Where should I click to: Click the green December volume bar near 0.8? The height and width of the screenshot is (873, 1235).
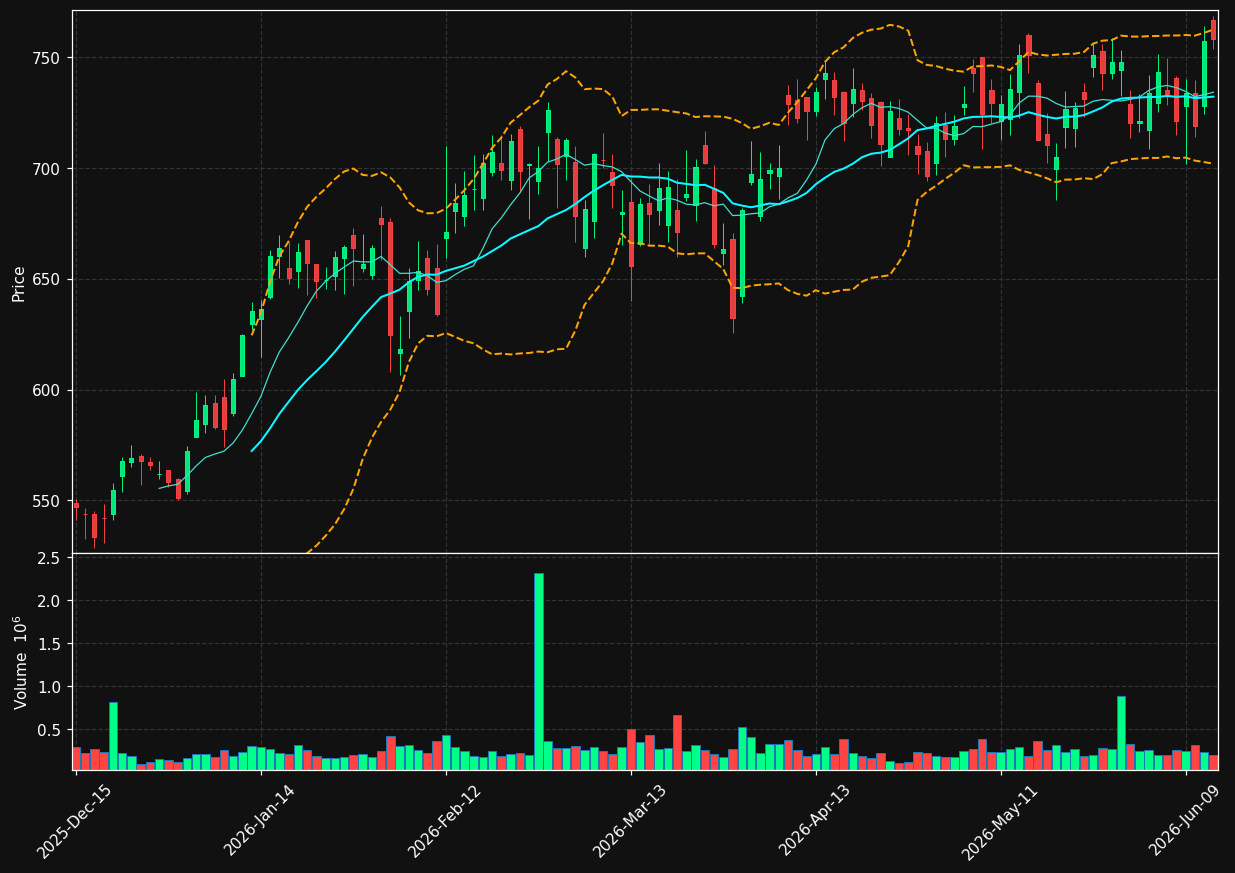[x=113, y=736]
